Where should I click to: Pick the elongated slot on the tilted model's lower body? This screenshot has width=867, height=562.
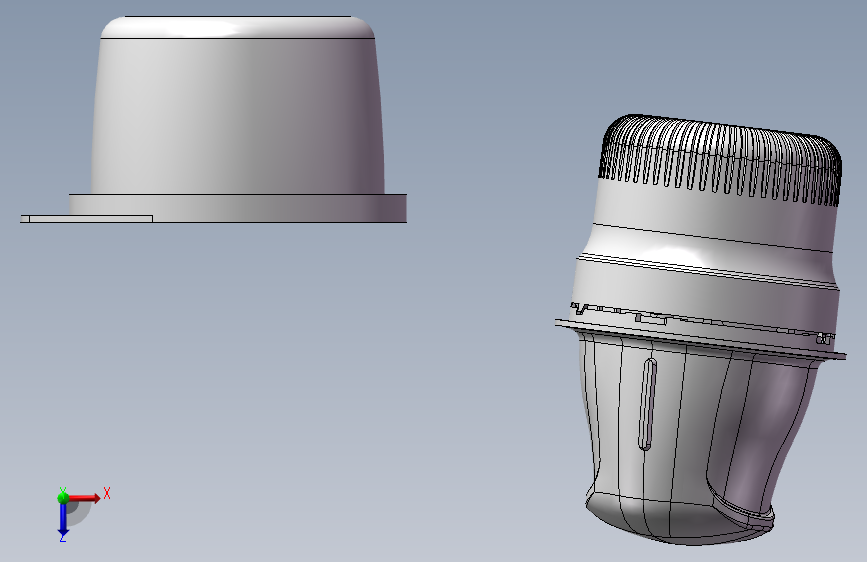(647, 404)
